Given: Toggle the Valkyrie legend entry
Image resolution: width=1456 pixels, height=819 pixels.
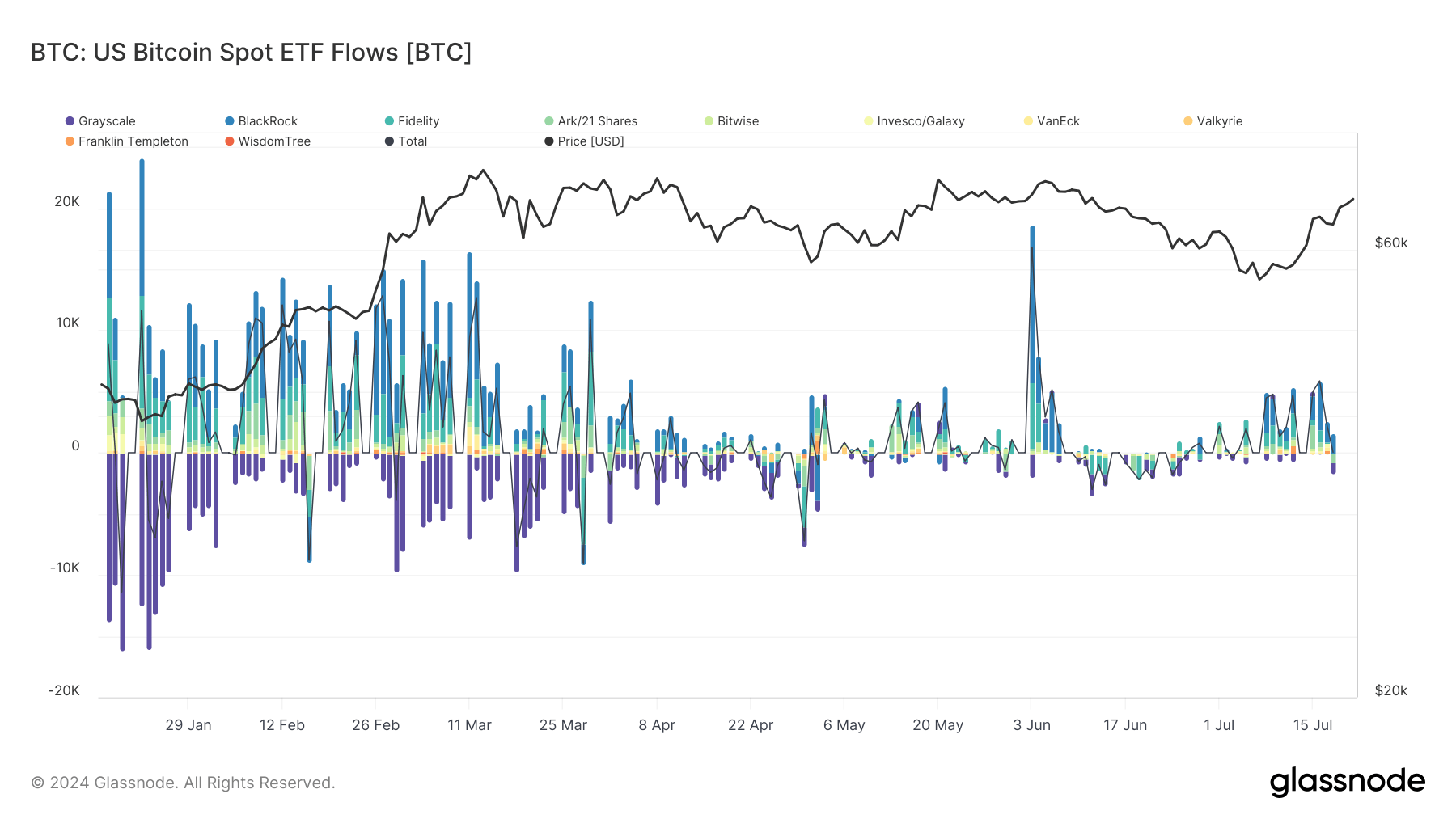Looking at the screenshot, I should [1213, 121].
